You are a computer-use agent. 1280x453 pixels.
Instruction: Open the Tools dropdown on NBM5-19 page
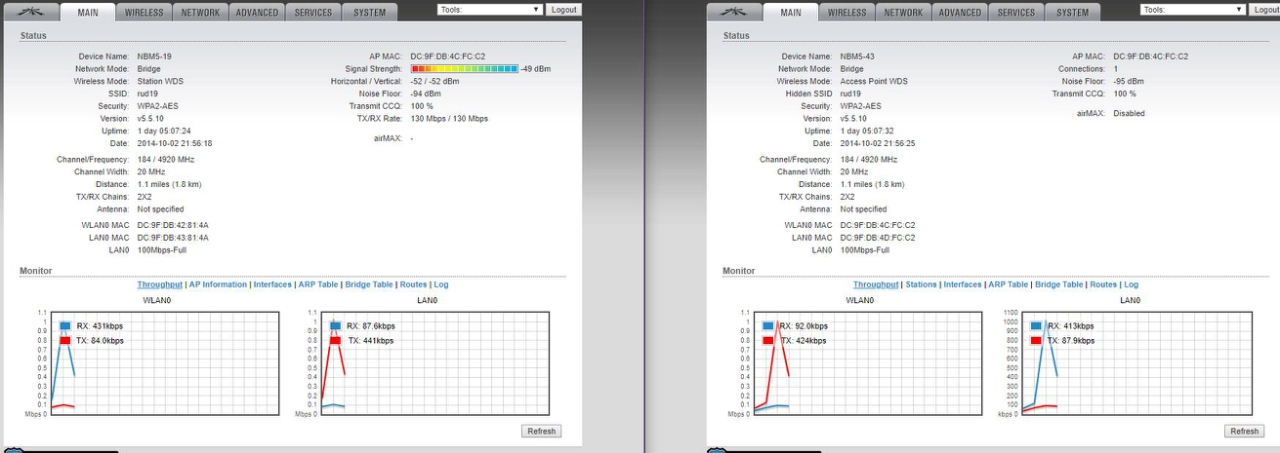click(x=491, y=9)
